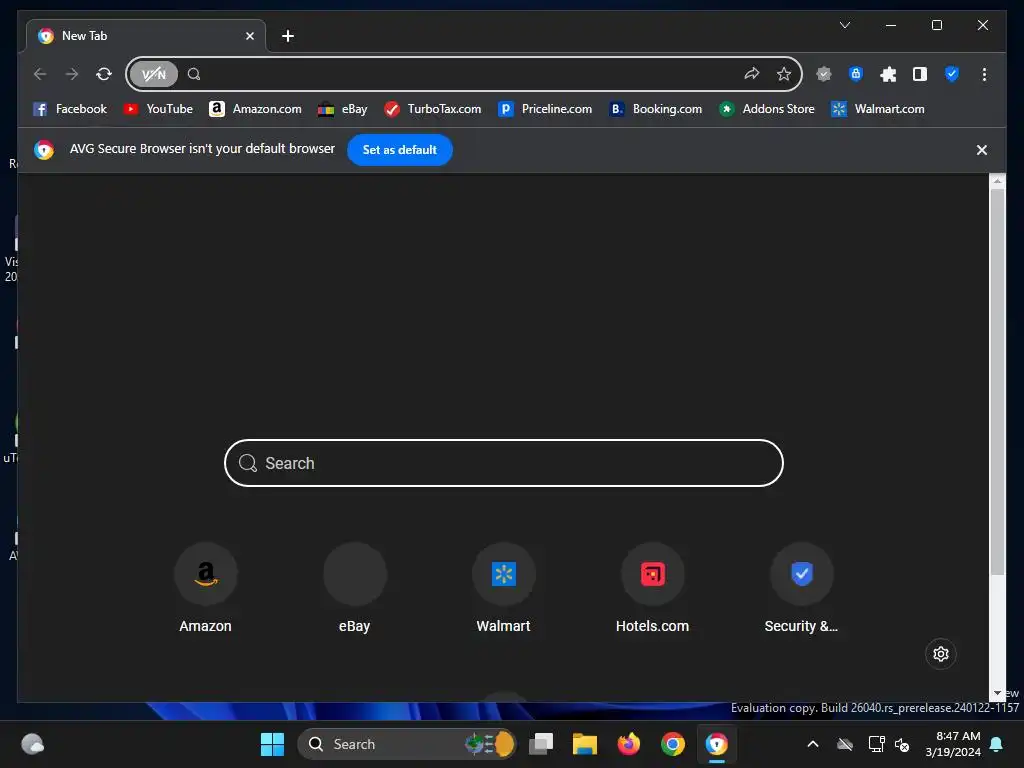
Task: Open the eBay shortcut tile
Action: tap(355, 588)
